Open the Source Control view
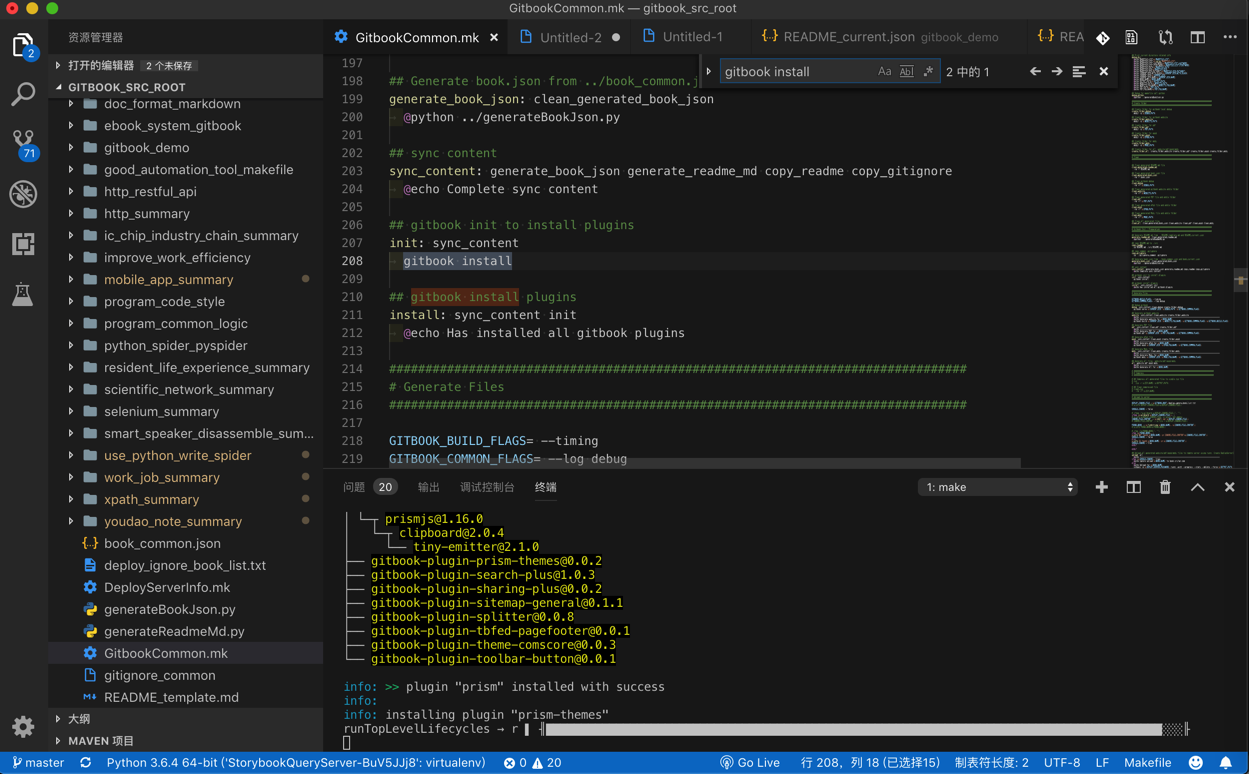The width and height of the screenshot is (1249, 774). (23, 142)
